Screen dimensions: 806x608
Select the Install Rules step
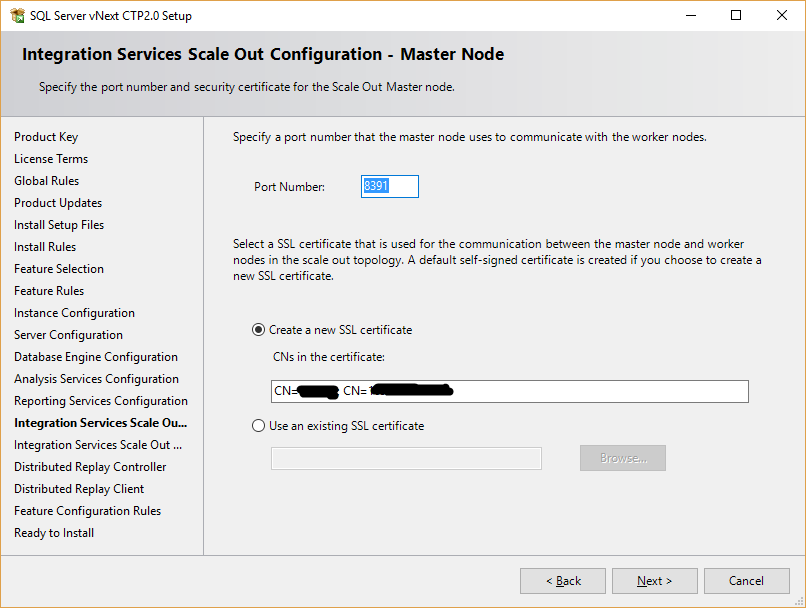[x=45, y=247]
